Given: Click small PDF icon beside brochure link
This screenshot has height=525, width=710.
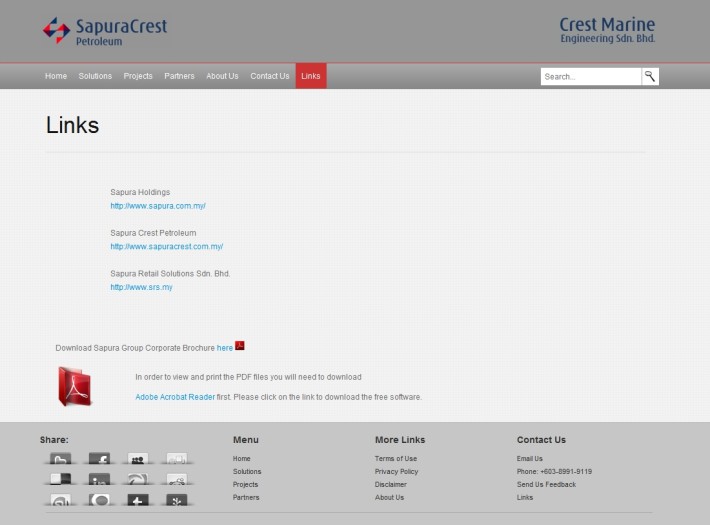Looking at the screenshot, I should click(x=240, y=346).
